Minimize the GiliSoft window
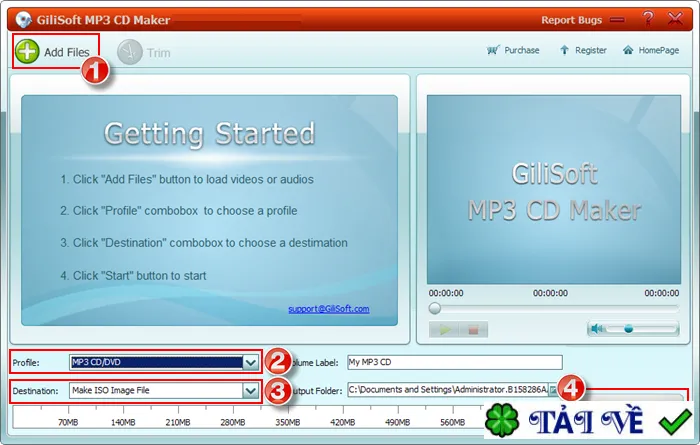This screenshot has width=700, height=445. click(617, 20)
